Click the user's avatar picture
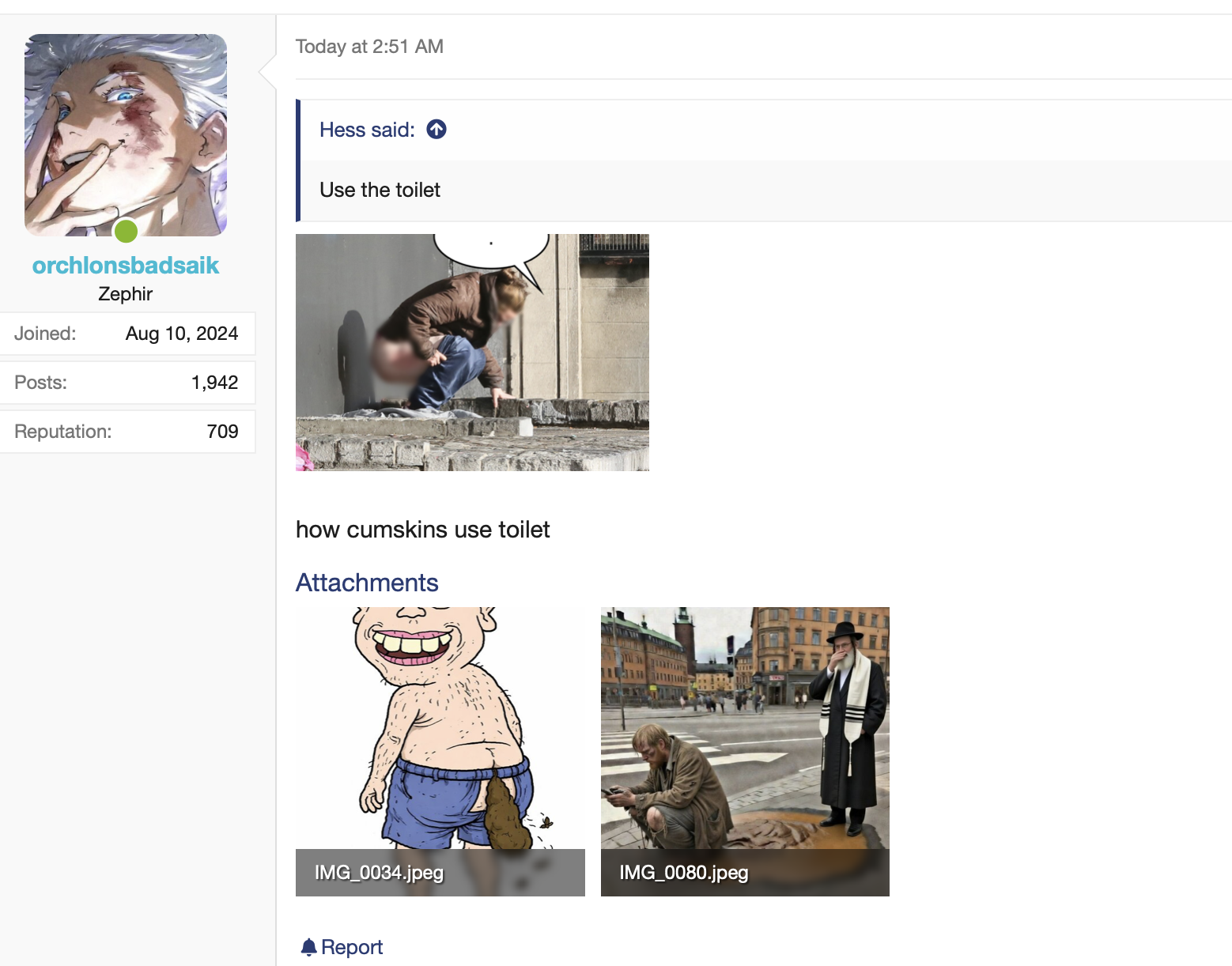Viewport: 1232px width, 966px height. pos(126,135)
